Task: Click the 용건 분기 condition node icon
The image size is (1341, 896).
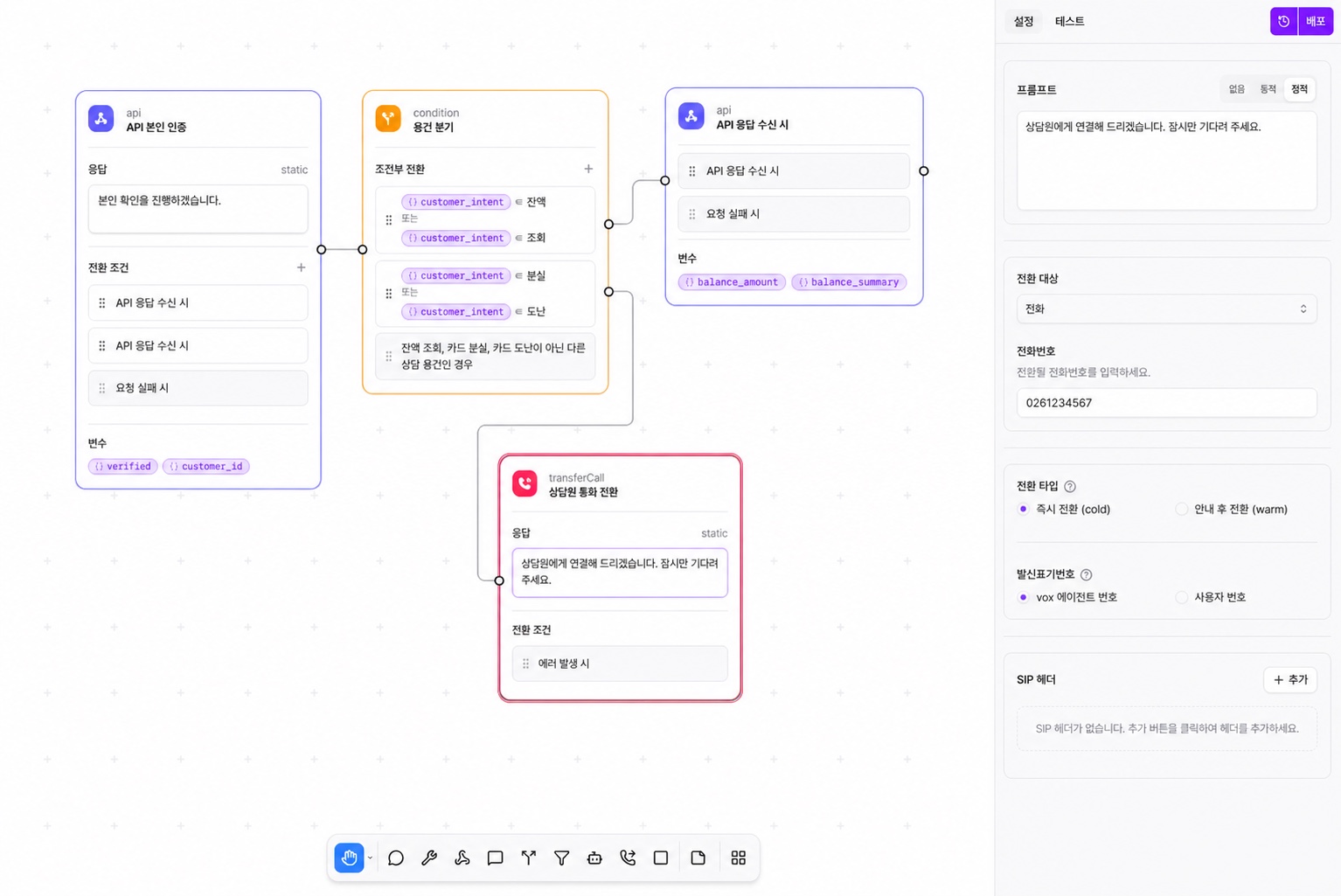Action: 388,118
